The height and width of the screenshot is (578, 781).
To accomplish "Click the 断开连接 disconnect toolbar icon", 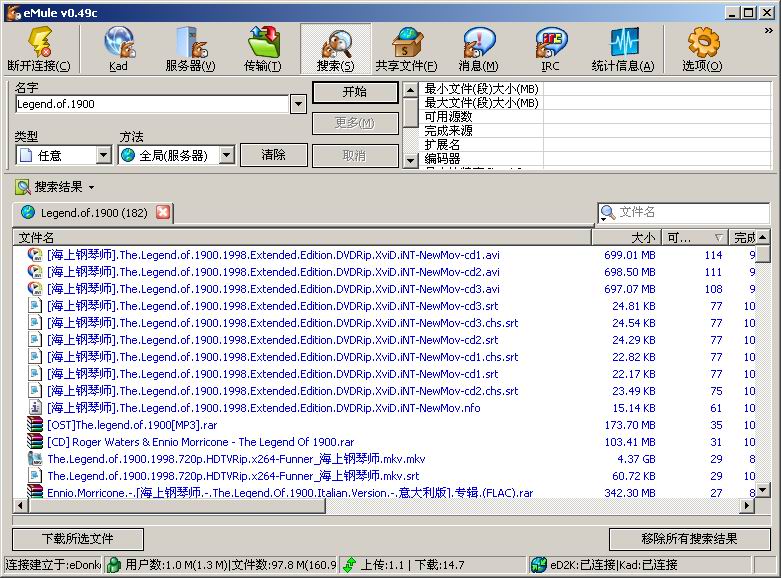I will tap(39, 49).
